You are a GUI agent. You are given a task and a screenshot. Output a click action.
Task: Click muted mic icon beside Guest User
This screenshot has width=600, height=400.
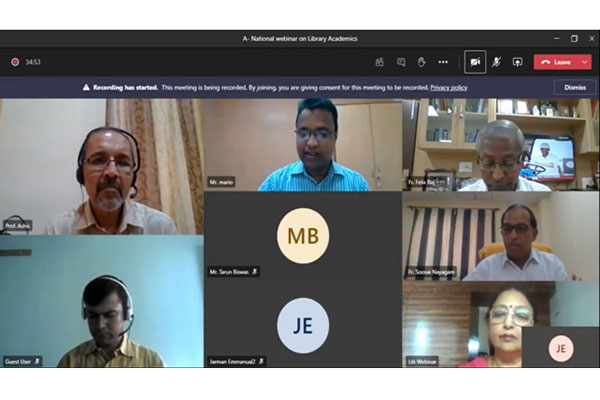pos(37,361)
